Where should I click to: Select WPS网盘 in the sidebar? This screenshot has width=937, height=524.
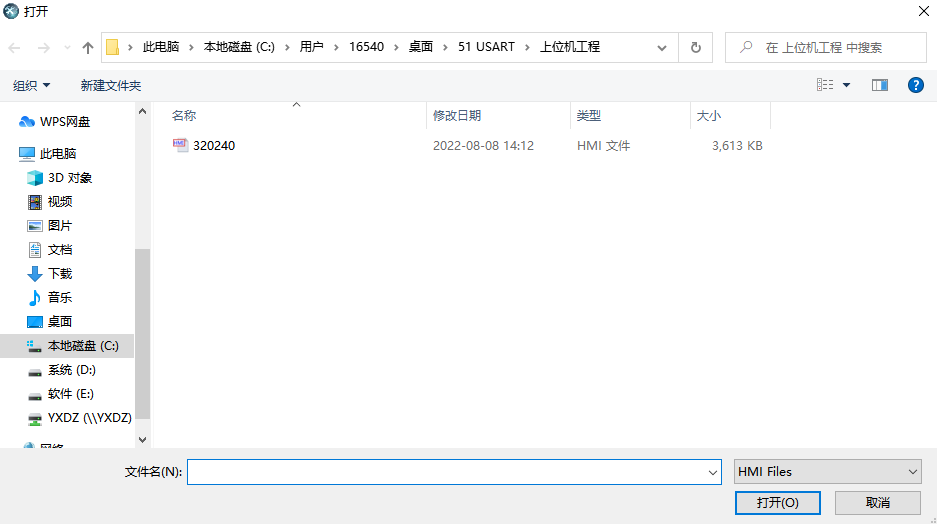point(65,121)
